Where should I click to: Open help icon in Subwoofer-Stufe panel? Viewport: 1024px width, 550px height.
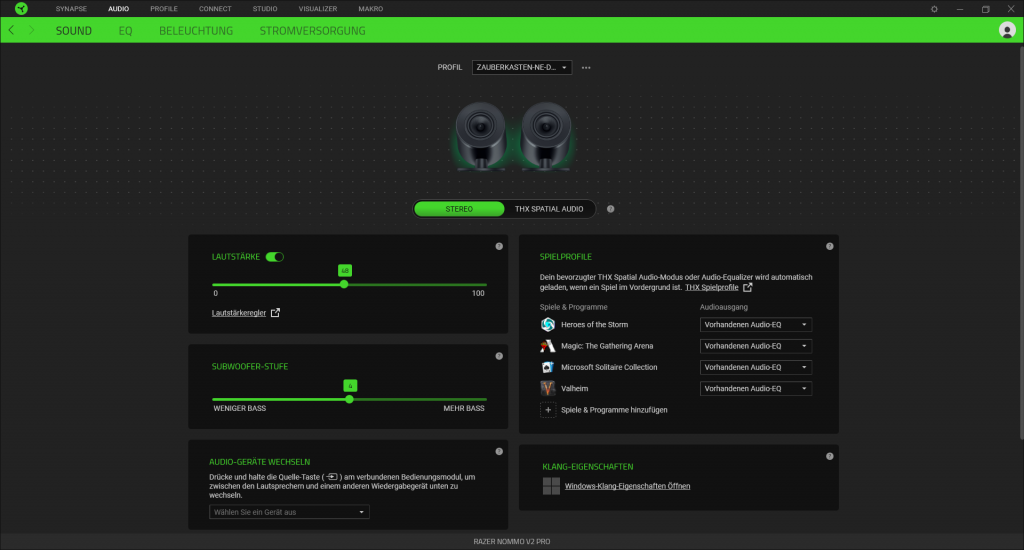[499, 356]
